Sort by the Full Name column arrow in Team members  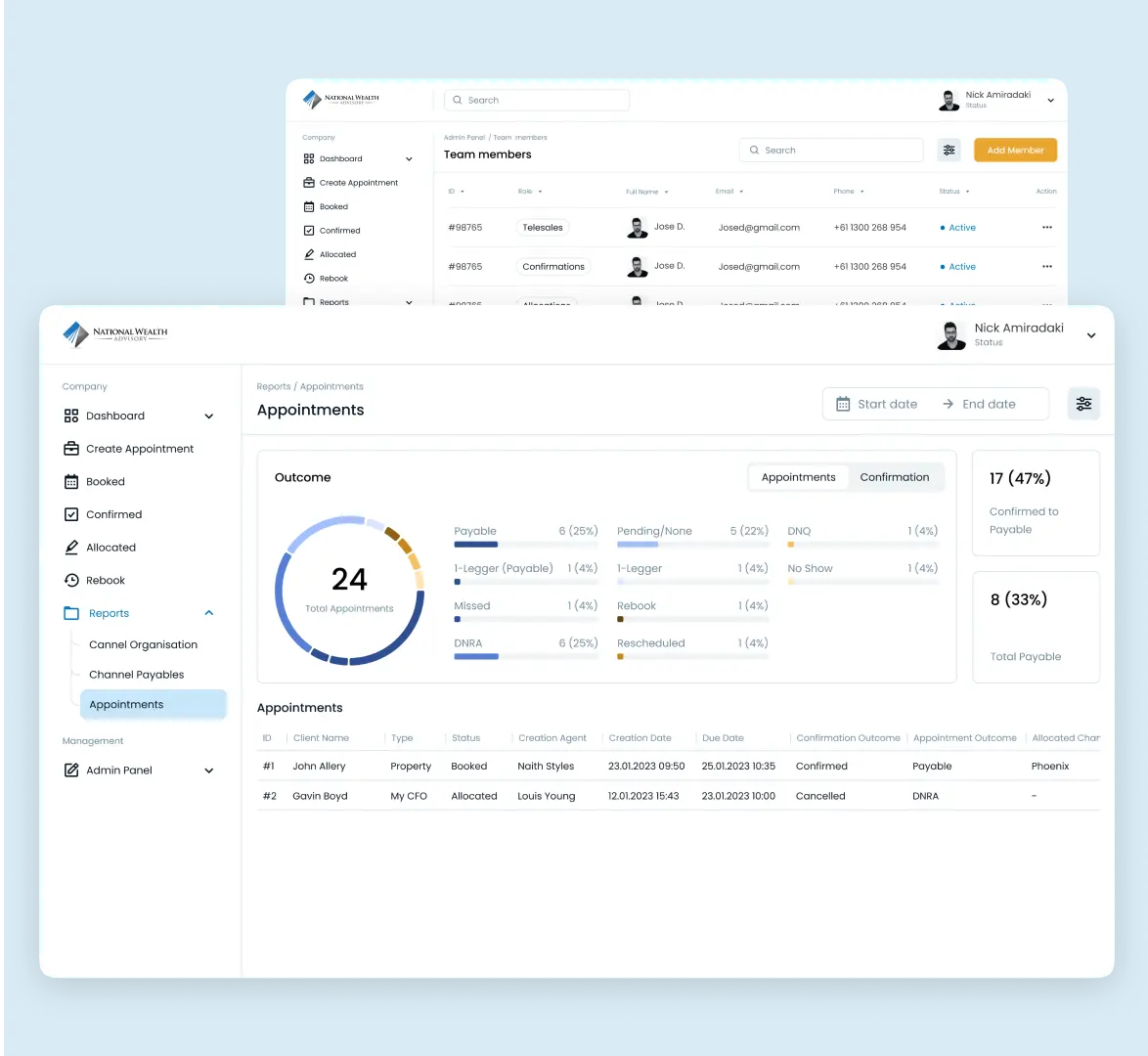(666, 192)
